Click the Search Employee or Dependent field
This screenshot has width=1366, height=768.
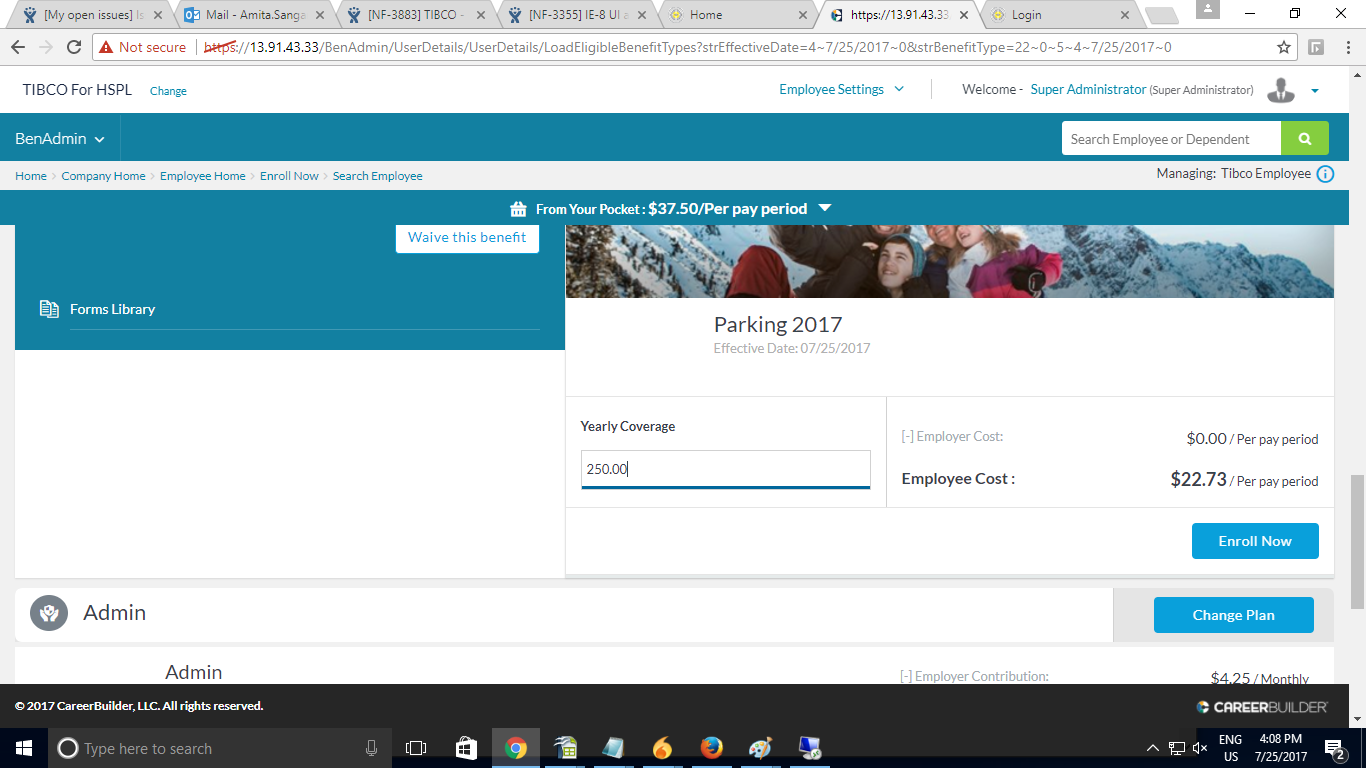[x=1171, y=139]
